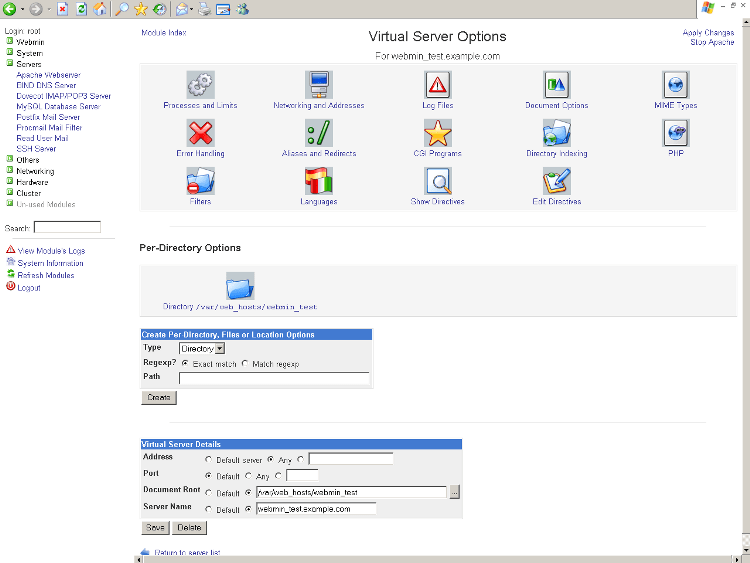Click browser Forward arrow button
Viewport: 750px width, 563px height.
point(36,9)
